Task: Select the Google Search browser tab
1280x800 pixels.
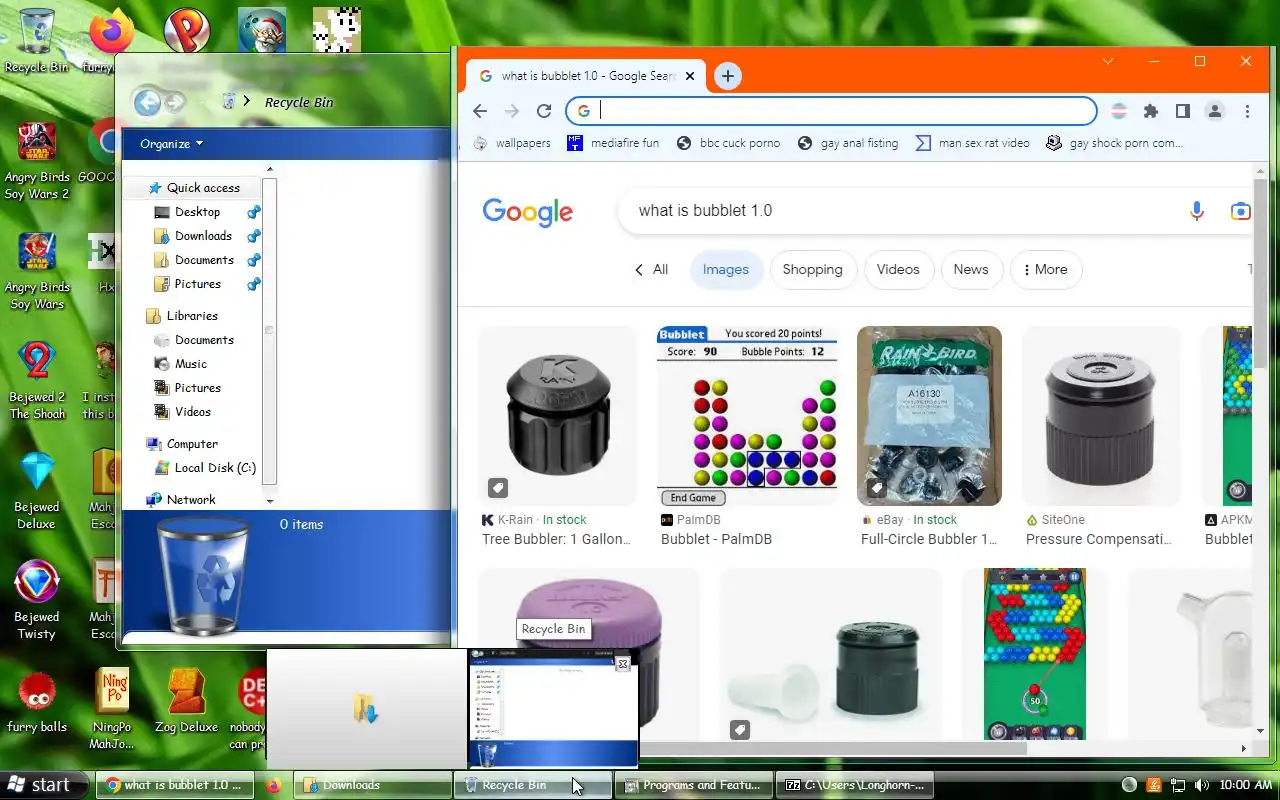Action: pos(585,76)
